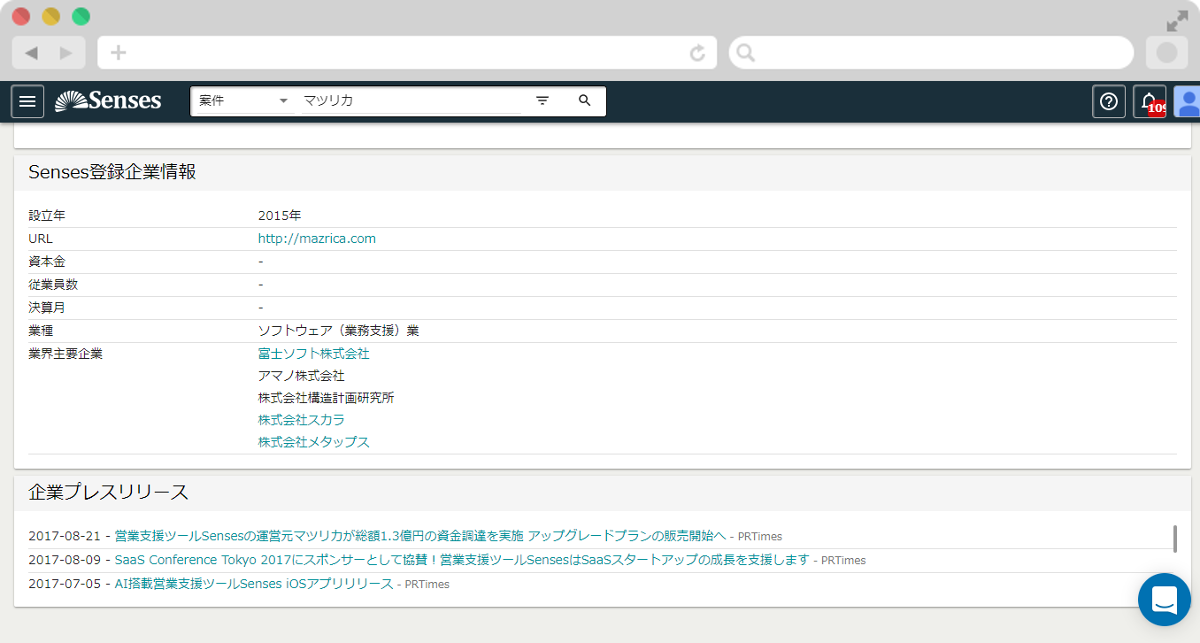Go back with browser back arrow

point(31,53)
